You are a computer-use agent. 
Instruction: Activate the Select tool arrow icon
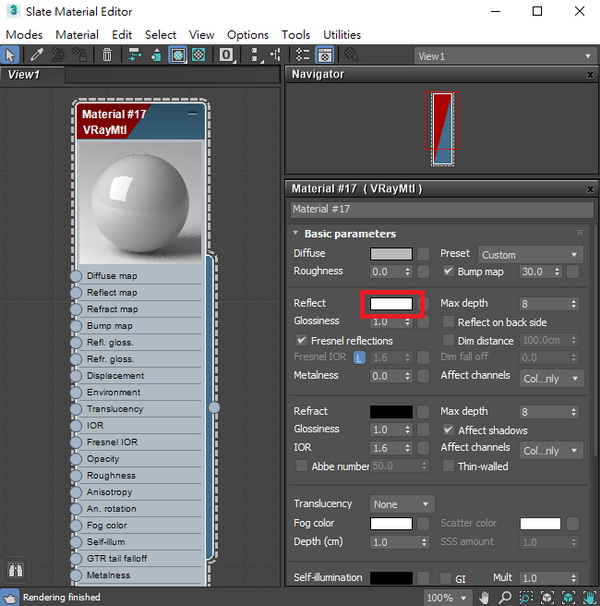coord(10,55)
